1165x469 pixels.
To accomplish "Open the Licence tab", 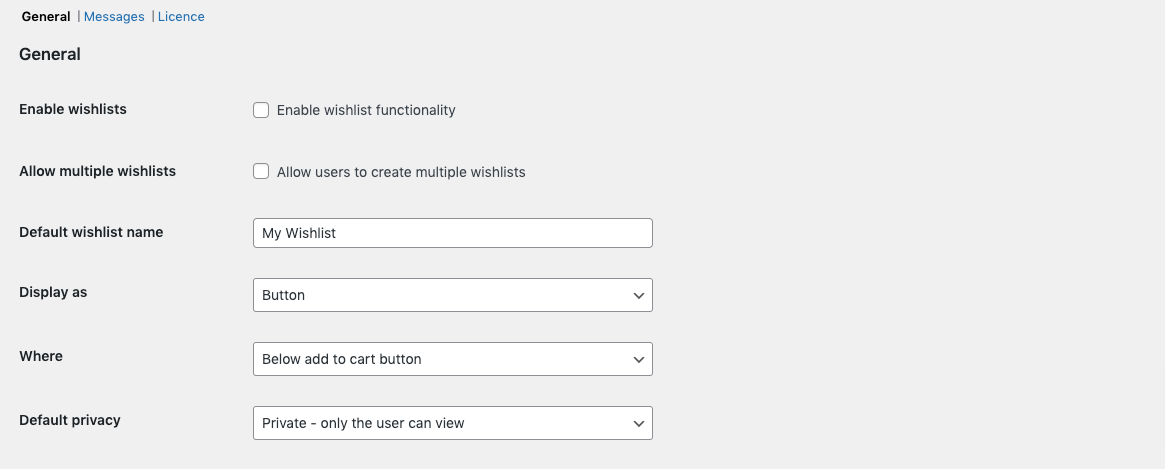I will pos(181,17).
